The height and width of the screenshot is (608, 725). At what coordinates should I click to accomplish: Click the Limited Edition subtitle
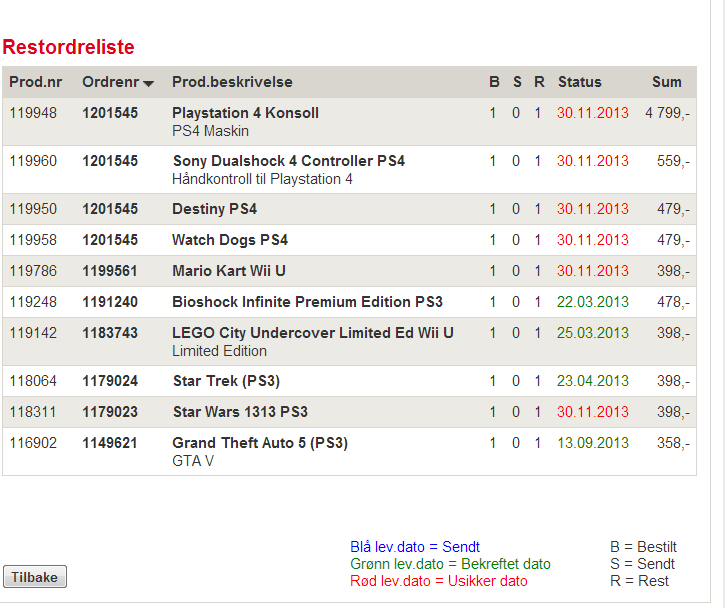[x=219, y=351]
